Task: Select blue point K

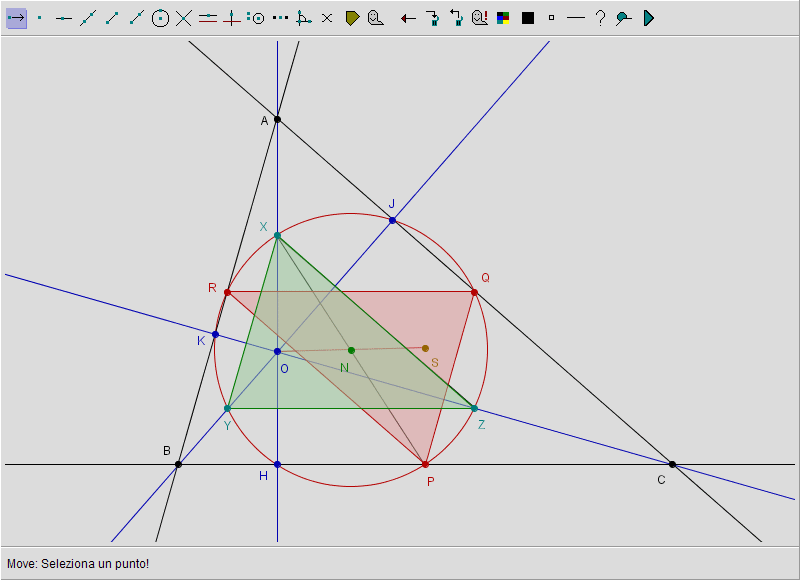Action: (x=215, y=335)
